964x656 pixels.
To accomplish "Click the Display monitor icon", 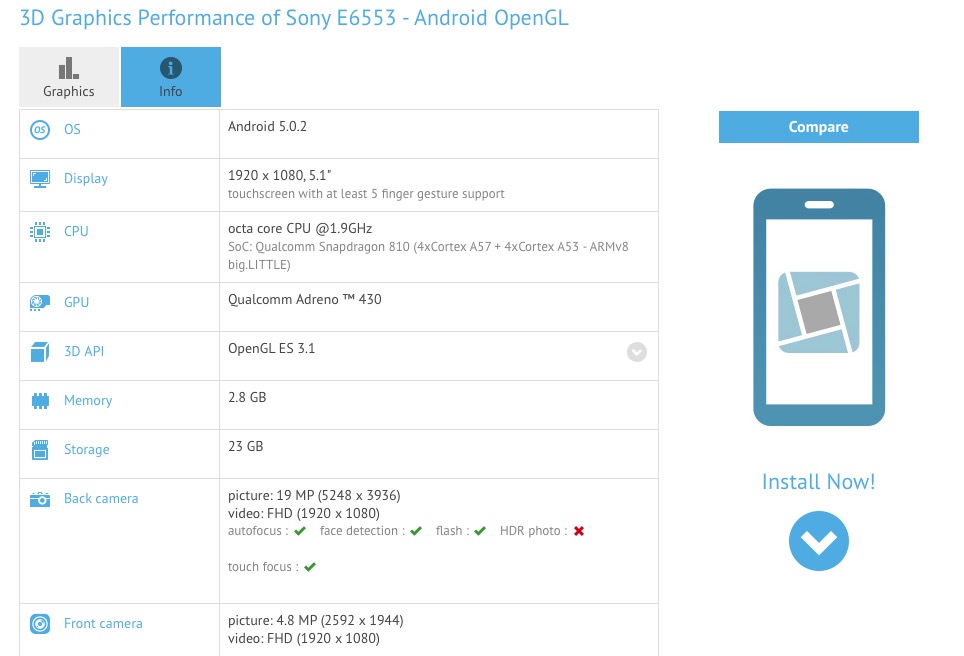I will coord(40,179).
